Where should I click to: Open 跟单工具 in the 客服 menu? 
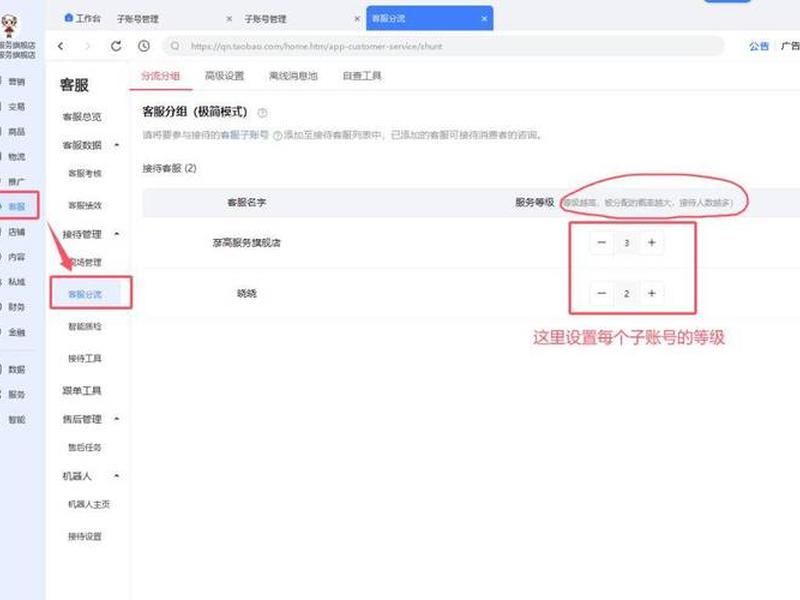point(82,391)
